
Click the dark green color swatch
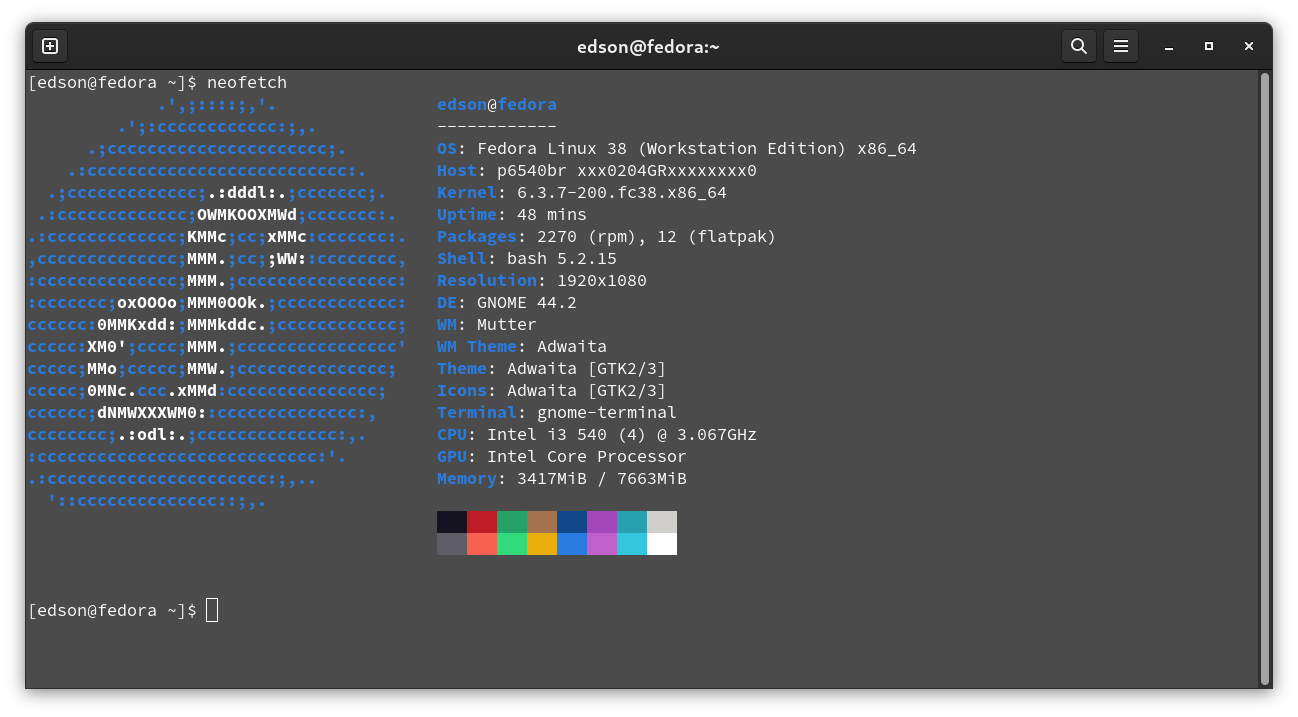[512, 522]
